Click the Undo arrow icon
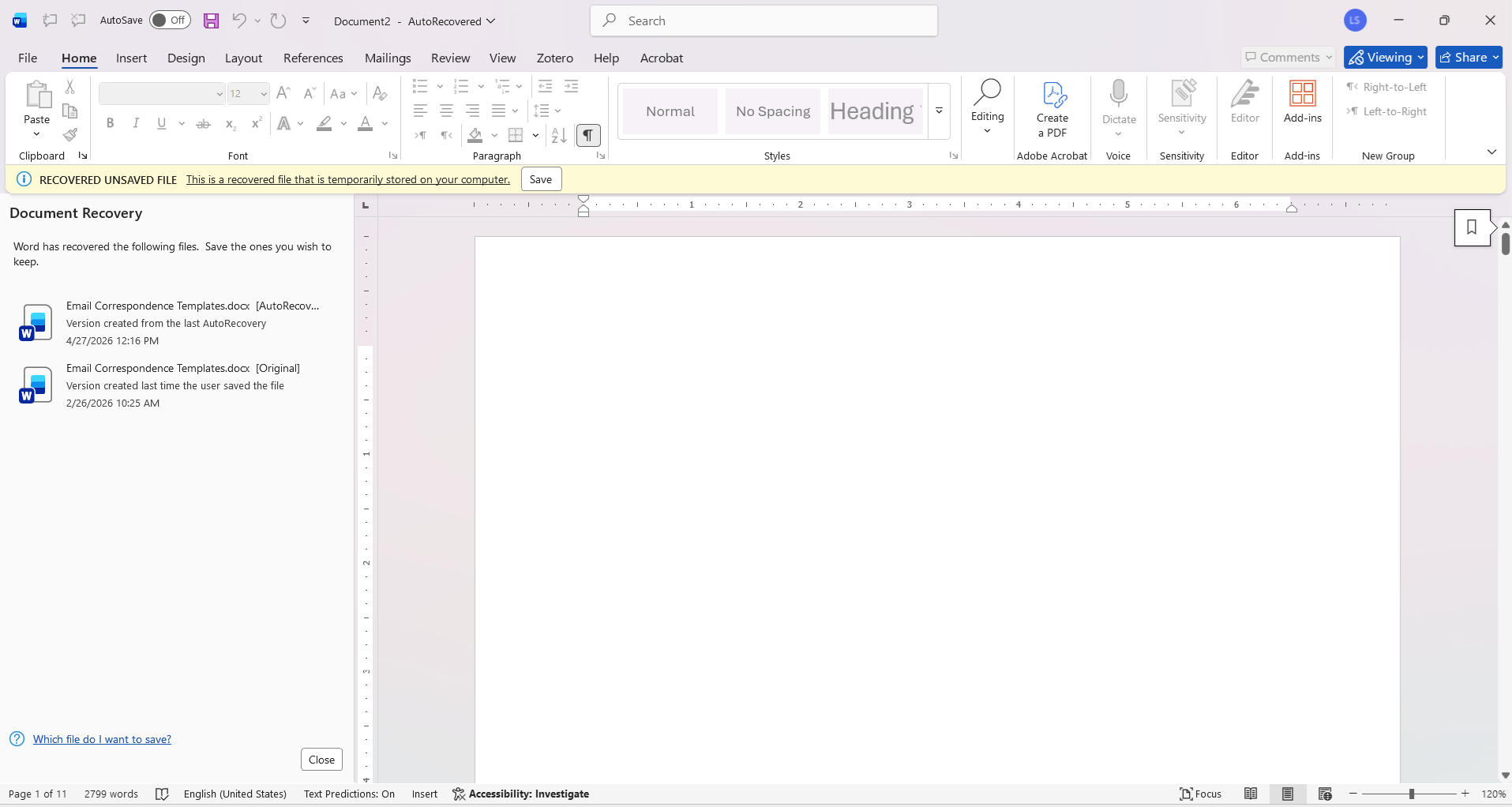The height and width of the screenshot is (807, 1512). pos(239,21)
